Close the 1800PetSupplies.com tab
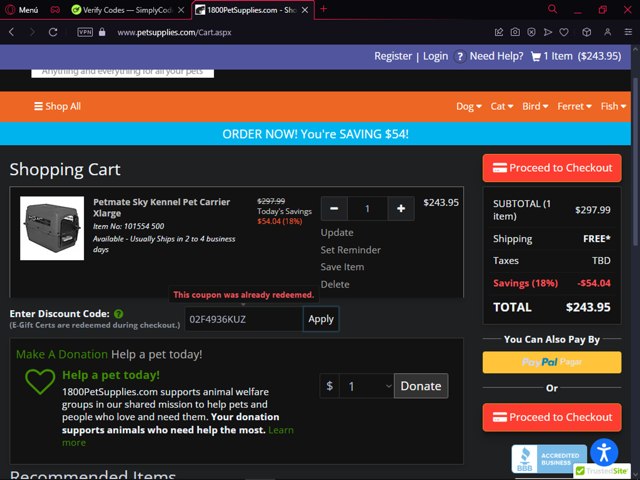This screenshot has width=640, height=480. [305, 10]
